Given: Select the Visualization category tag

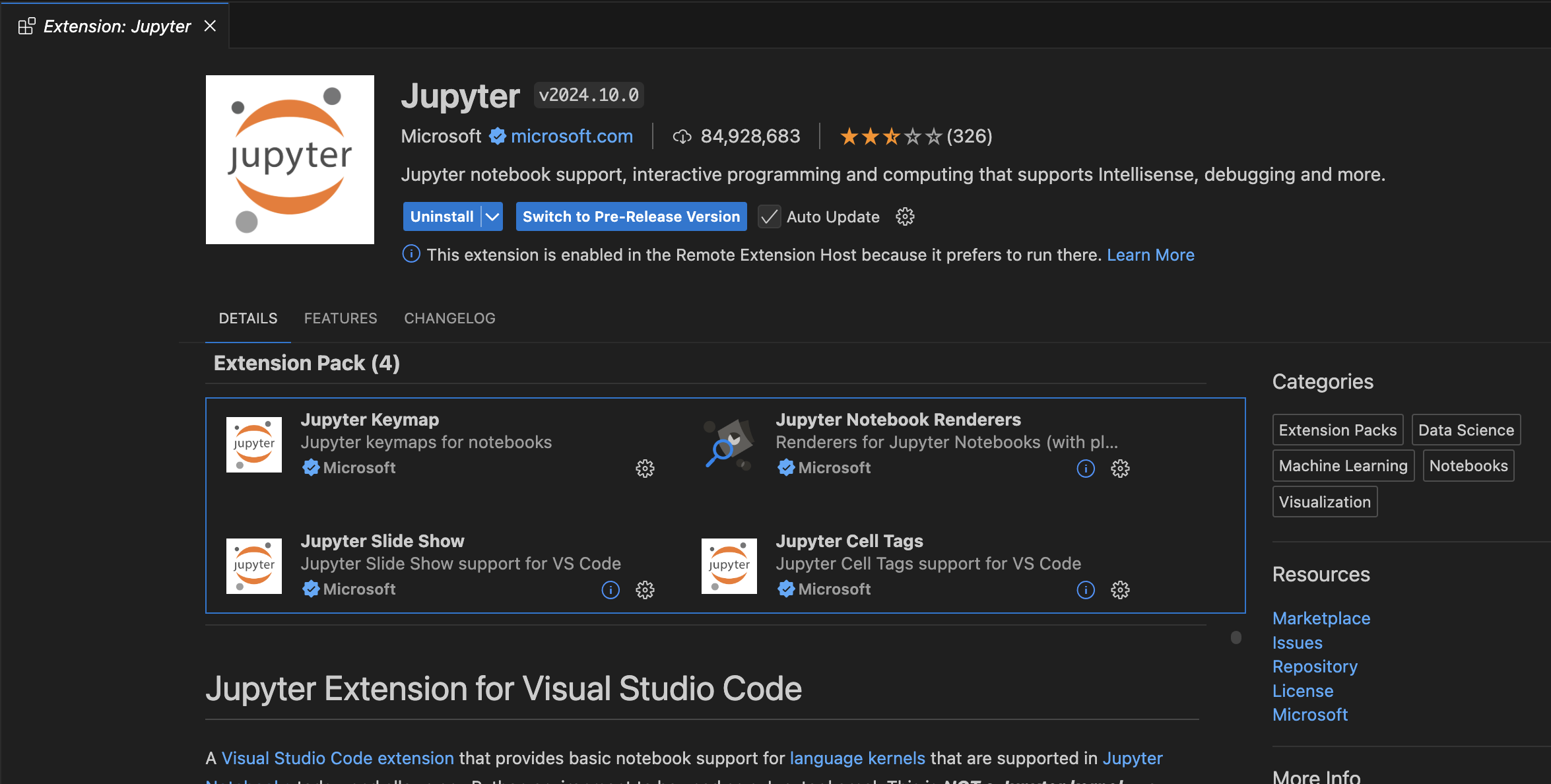Looking at the screenshot, I should (x=1325, y=502).
